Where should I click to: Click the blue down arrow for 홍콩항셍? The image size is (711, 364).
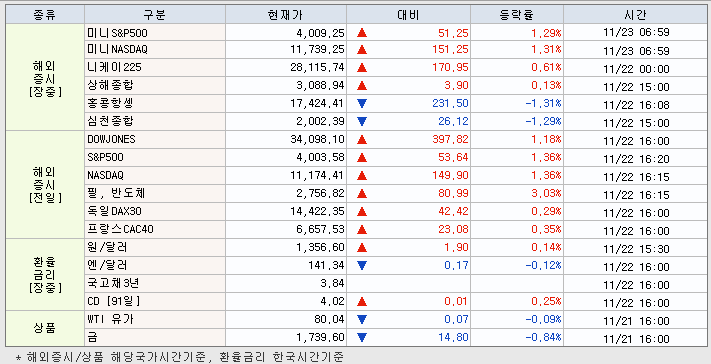(x=362, y=103)
